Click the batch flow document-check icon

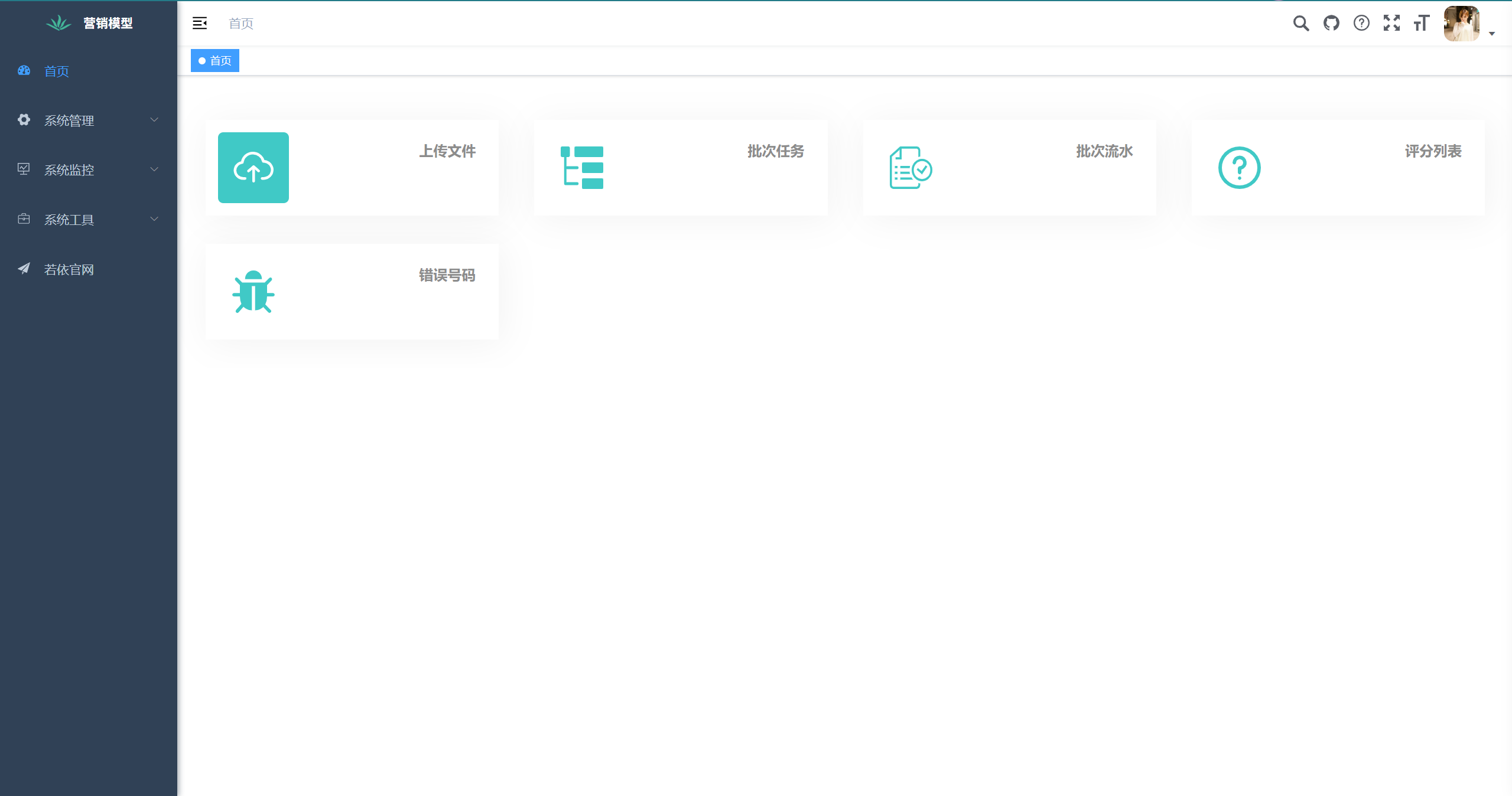pyautogui.click(x=911, y=168)
